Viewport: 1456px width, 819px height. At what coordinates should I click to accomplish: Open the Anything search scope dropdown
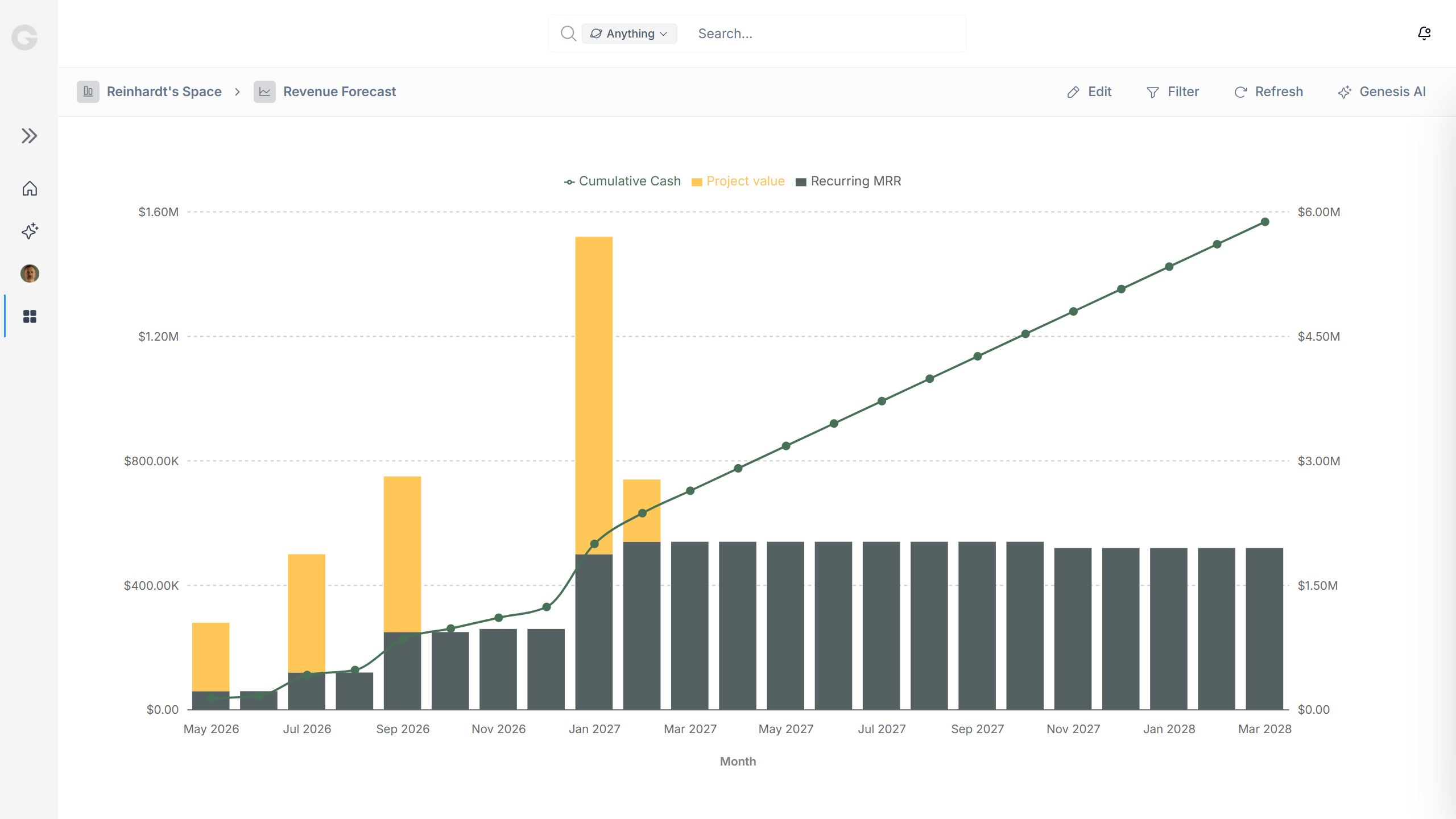pos(629,34)
